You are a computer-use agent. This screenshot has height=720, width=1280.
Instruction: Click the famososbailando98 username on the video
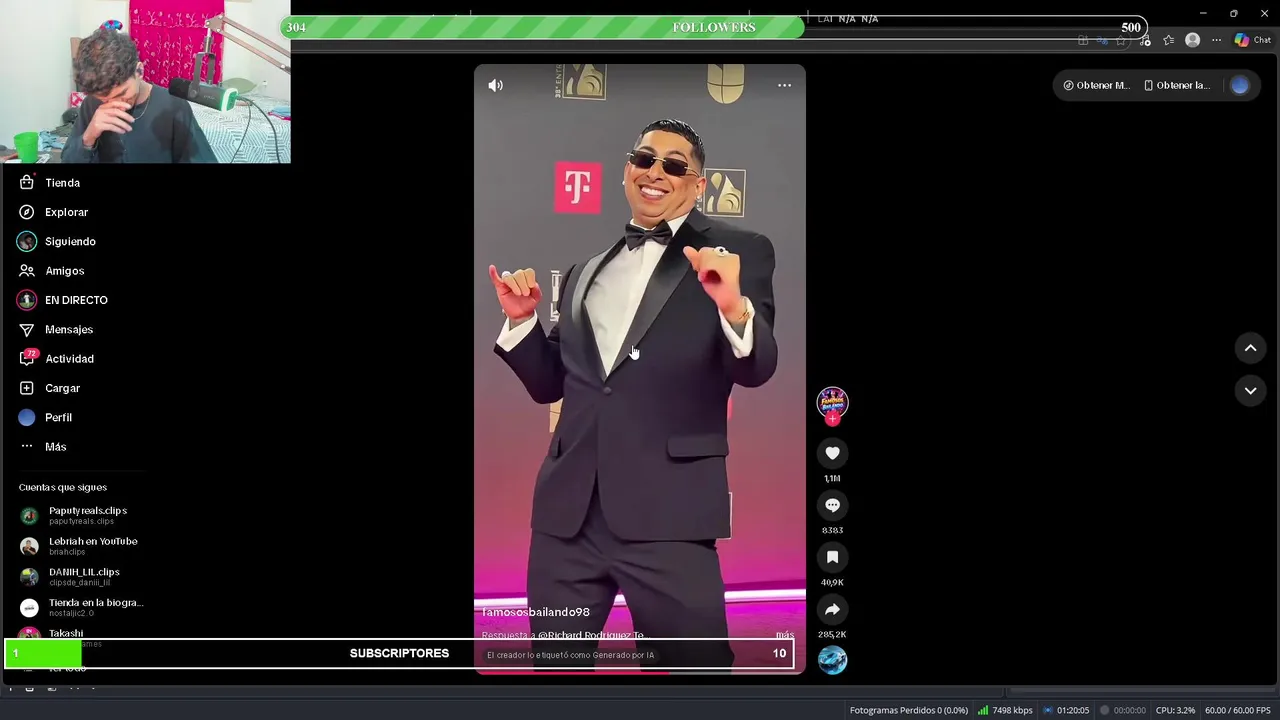click(x=536, y=612)
